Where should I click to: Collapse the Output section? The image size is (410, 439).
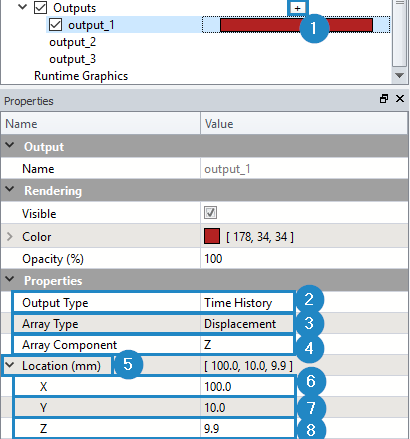coord(10,145)
